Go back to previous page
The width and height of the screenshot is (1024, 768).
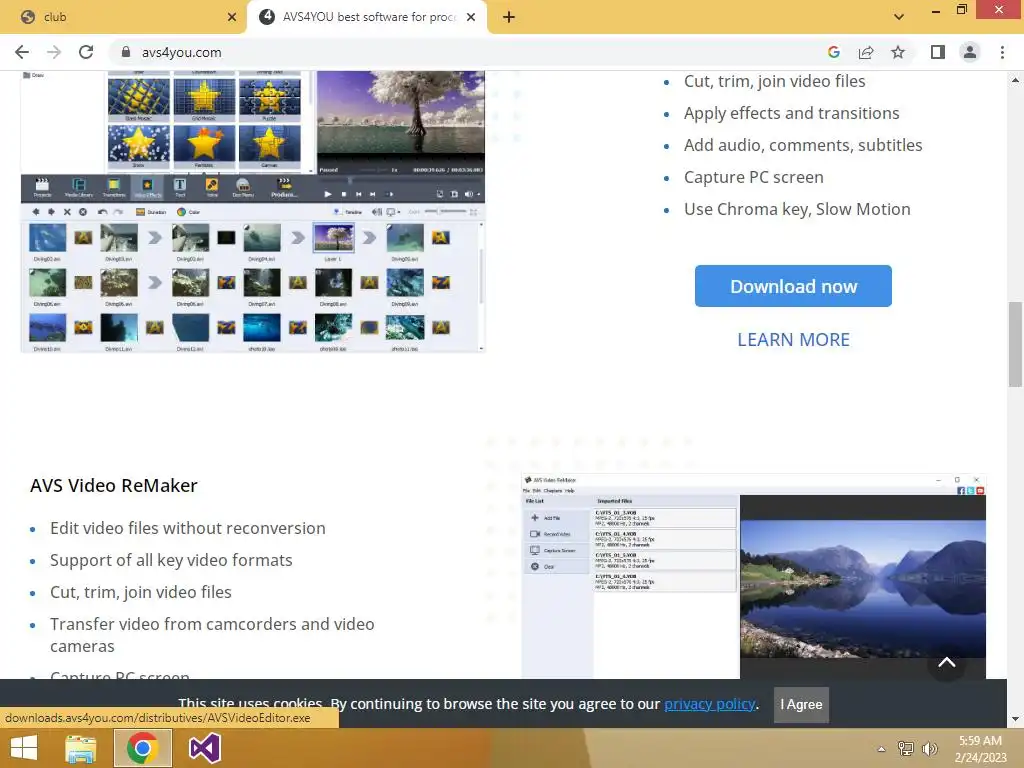(x=22, y=52)
